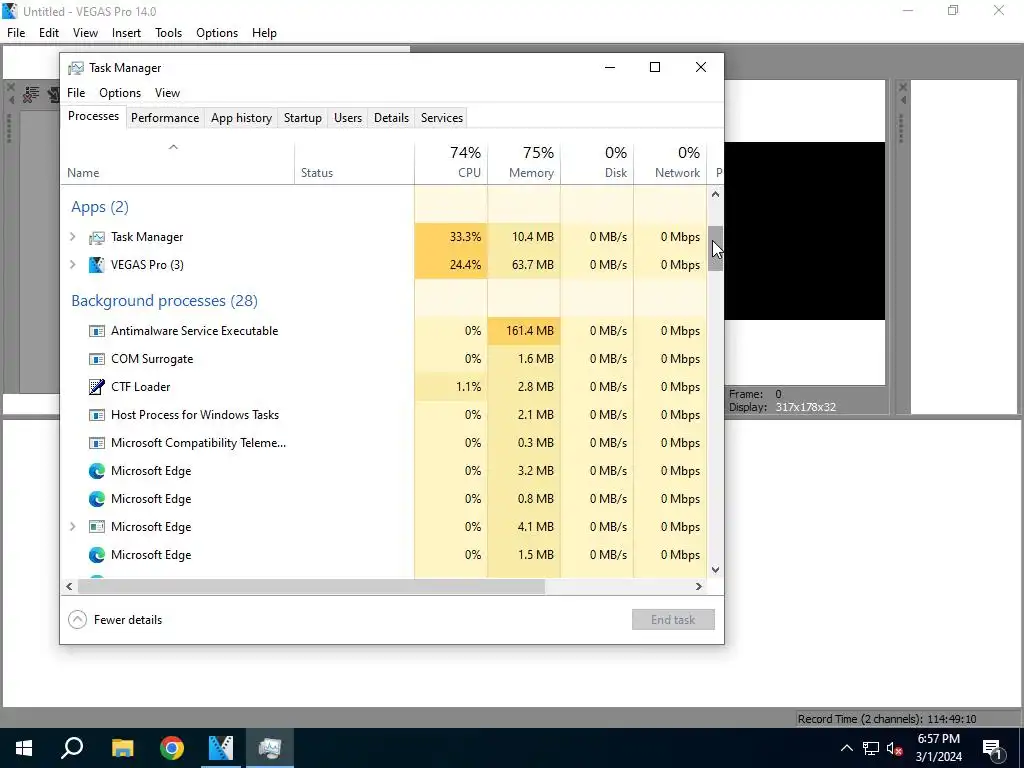The width and height of the screenshot is (1024, 768).
Task: Open the Performance tab in Task Manager
Action: pos(165,118)
